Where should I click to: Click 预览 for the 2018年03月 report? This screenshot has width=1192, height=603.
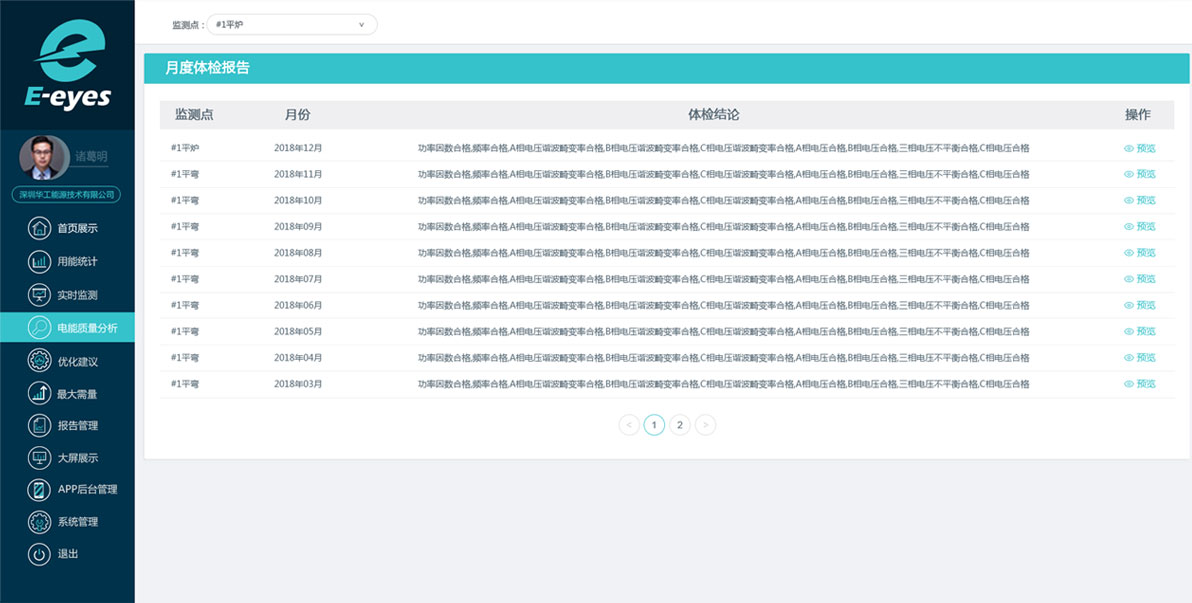pyautogui.click(x=1139, y=384)
